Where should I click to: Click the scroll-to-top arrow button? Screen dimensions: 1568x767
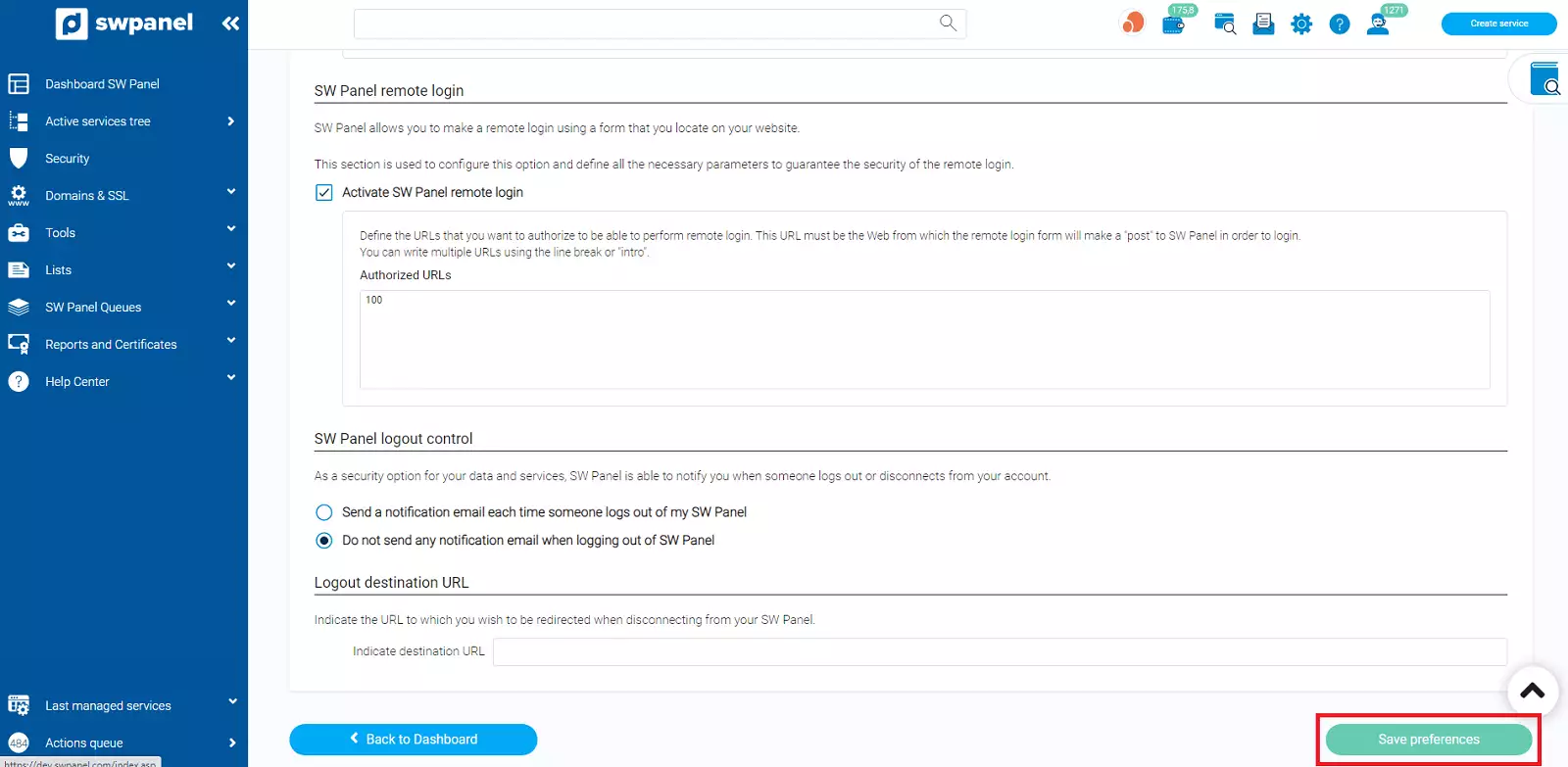1532,691
